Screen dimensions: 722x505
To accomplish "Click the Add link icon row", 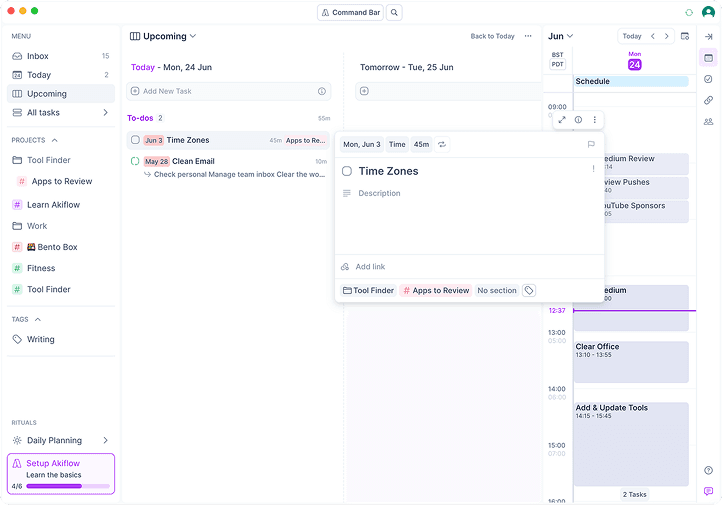I will coord(469,267).
